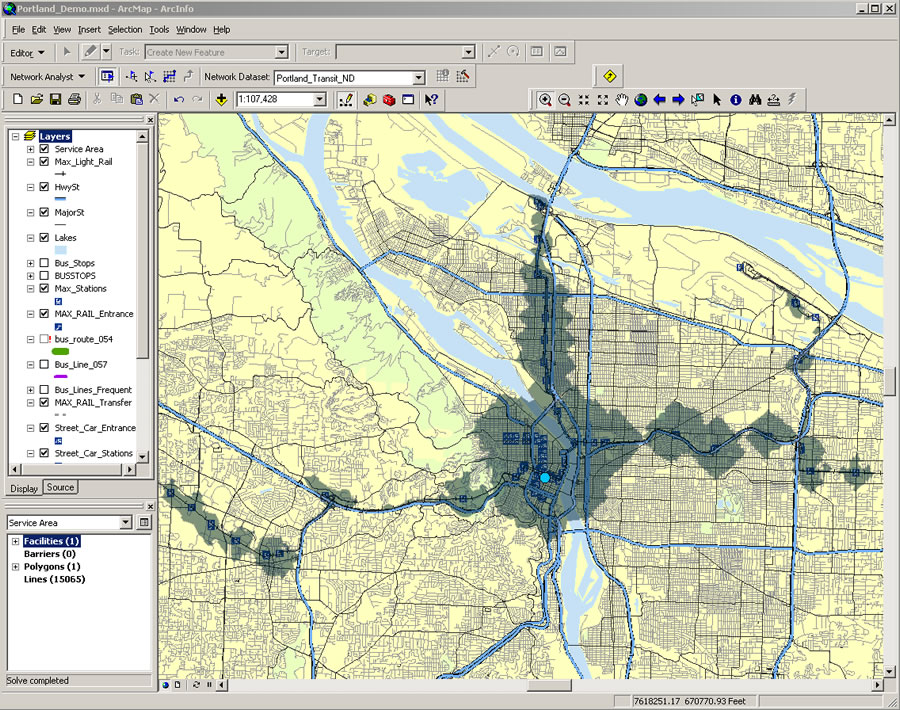Click the Layers root data frame

pos(55,136)
